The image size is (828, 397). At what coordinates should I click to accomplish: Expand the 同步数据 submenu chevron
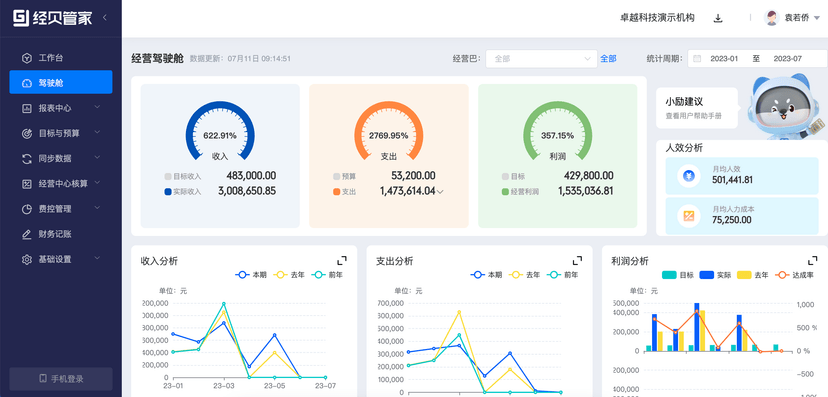[97, 157]
